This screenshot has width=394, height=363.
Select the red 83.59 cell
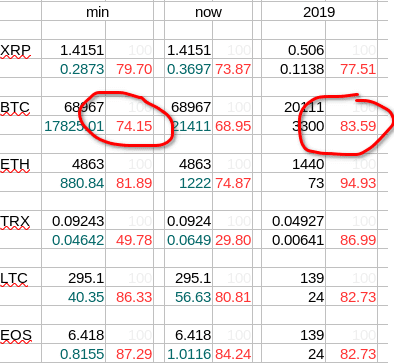pyautogui.click(x=351, y=126)
